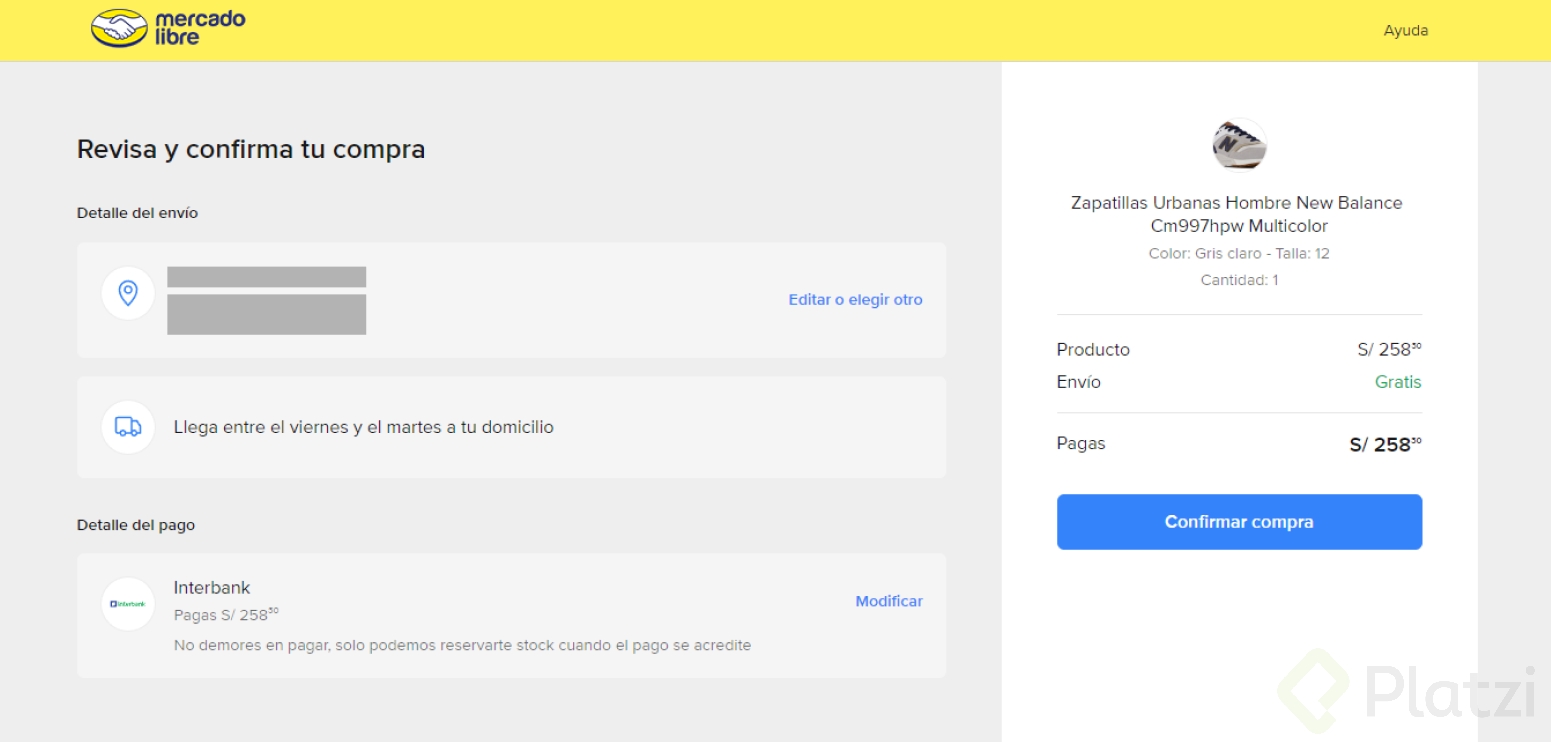Screen dimensions: 1551x742
Task: Click the Mercado Libre logo
Action: 168,28
